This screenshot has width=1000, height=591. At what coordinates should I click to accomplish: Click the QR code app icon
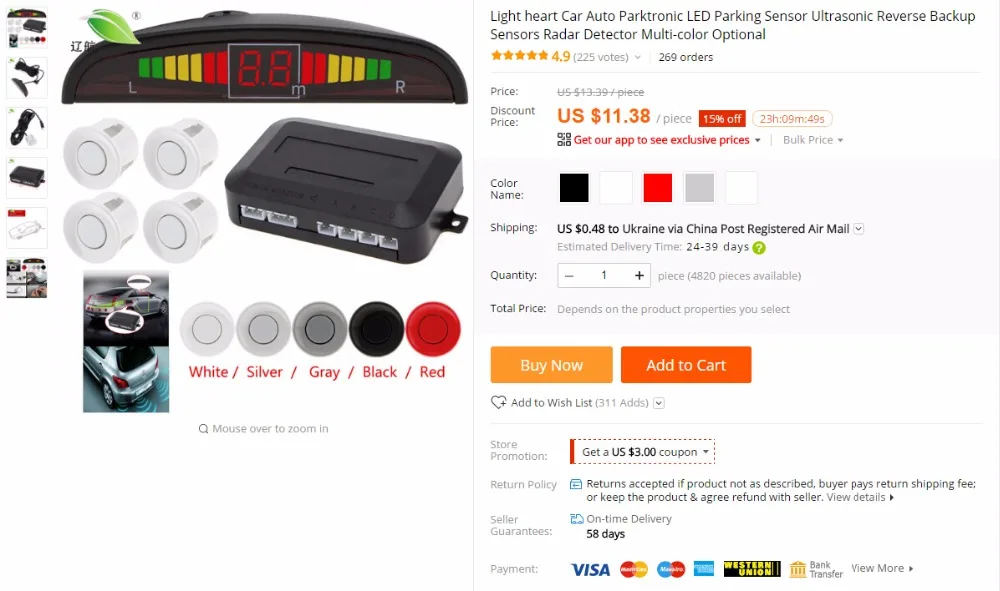(564, 140)
